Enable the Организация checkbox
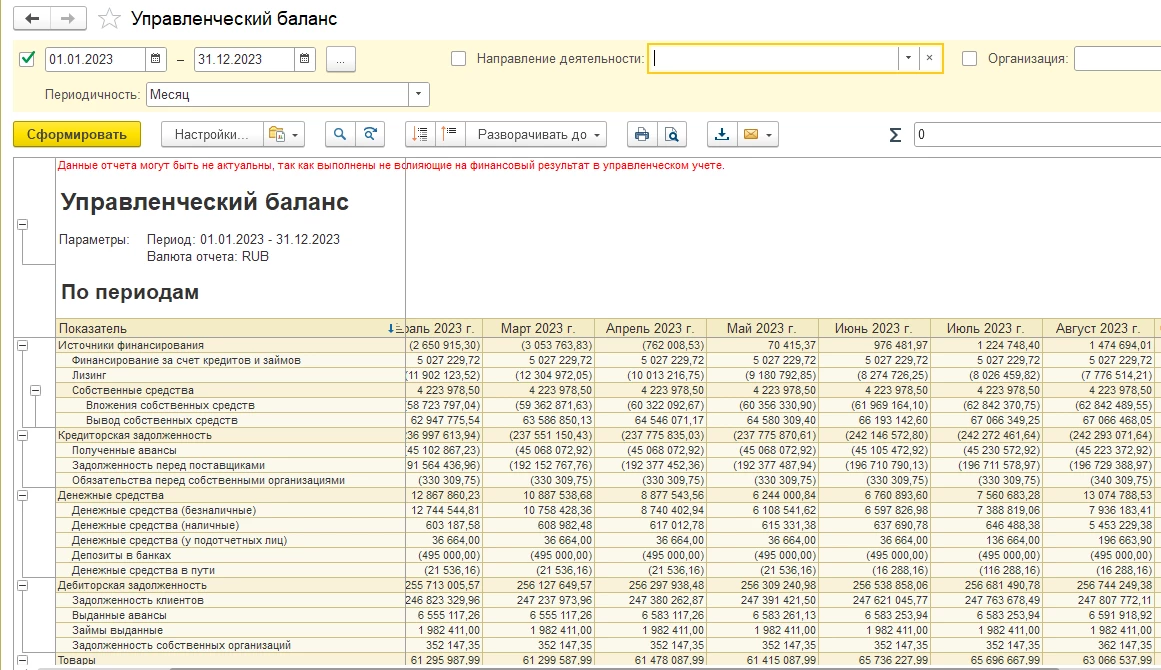 click(x=969, y=59)
